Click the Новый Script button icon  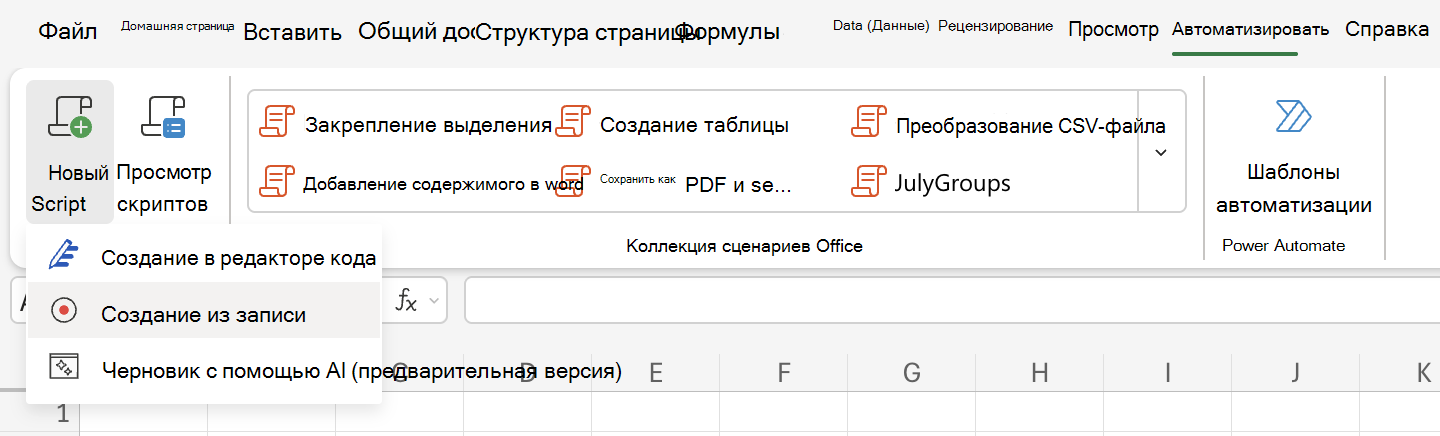click(x=70, y=116)
